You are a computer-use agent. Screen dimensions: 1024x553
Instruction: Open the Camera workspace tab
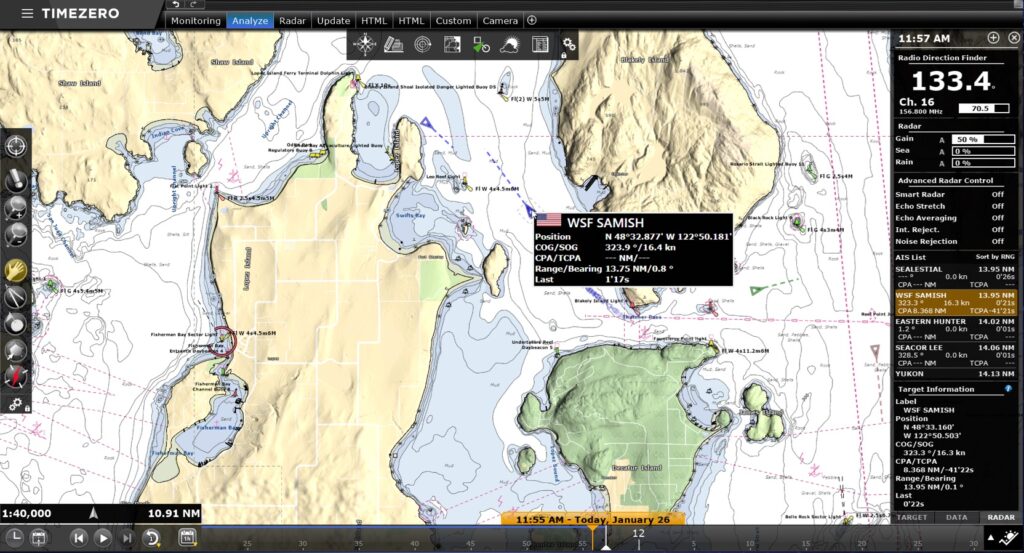click(500, 21)
